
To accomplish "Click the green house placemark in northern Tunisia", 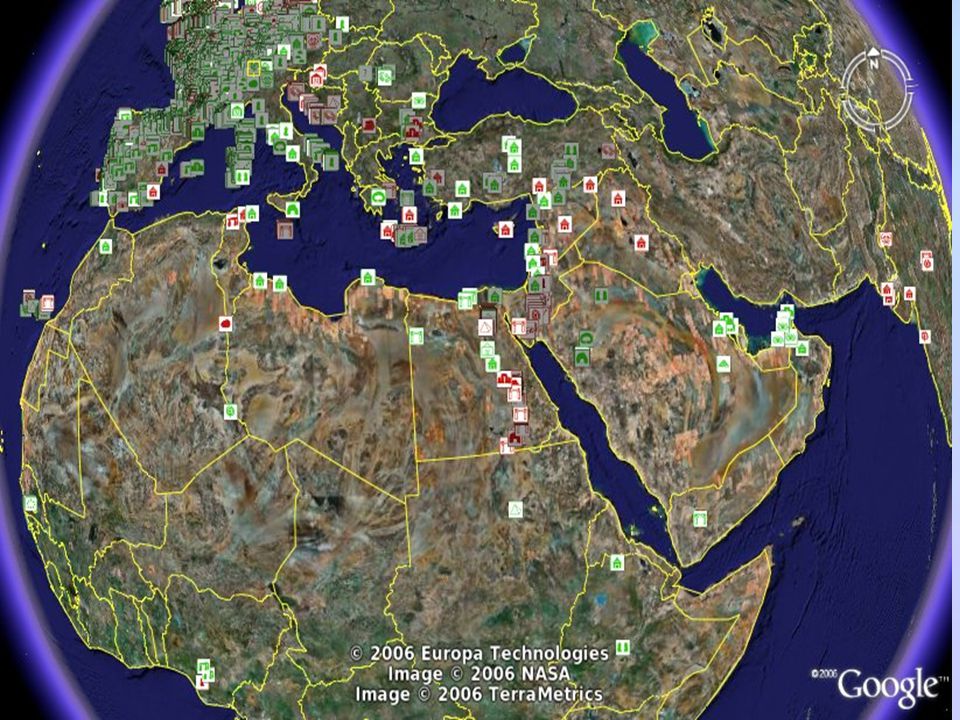I will [252, 213].
